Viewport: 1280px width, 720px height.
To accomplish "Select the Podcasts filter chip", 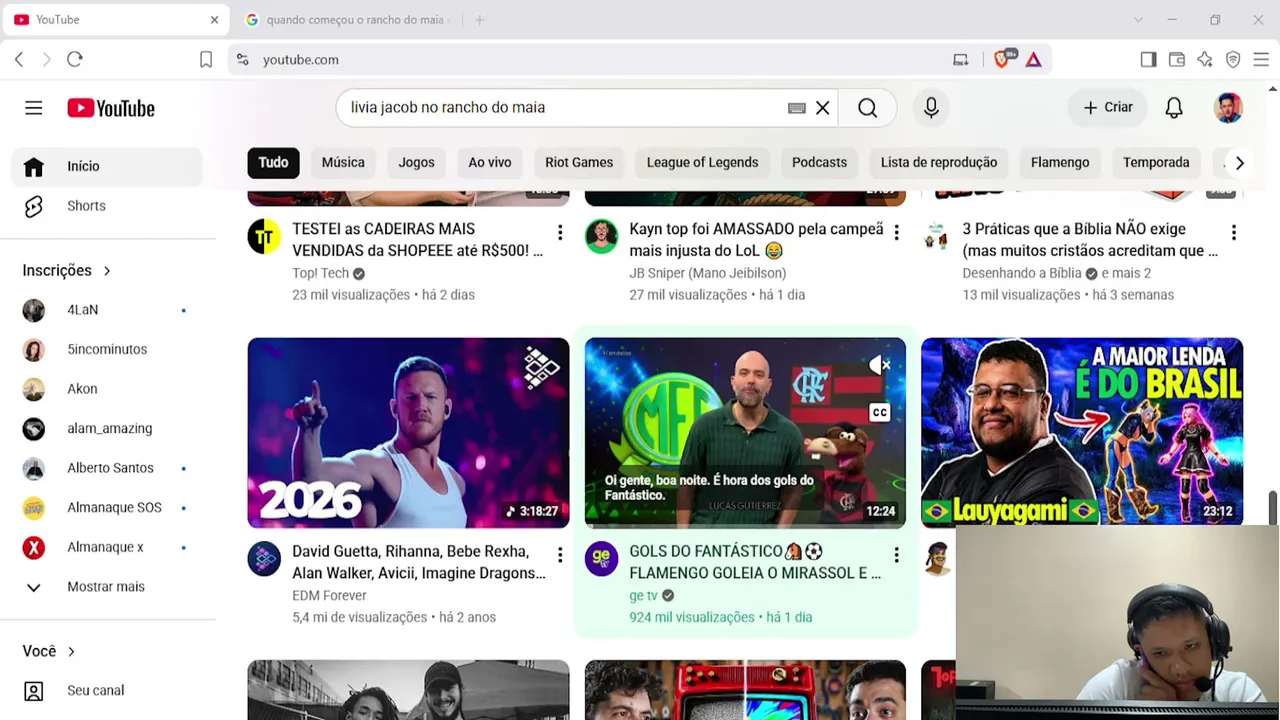I will [x=819, y=163].
